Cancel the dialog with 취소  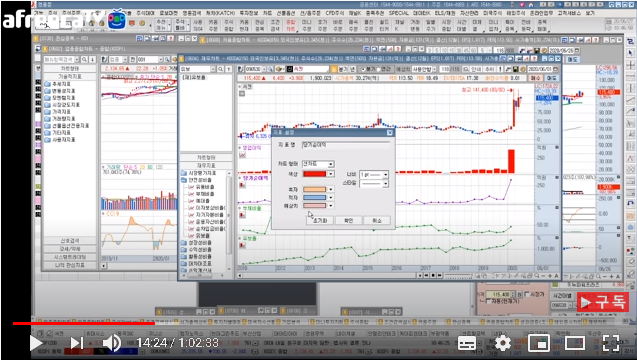pyautogui.click(x=377, y=220)
